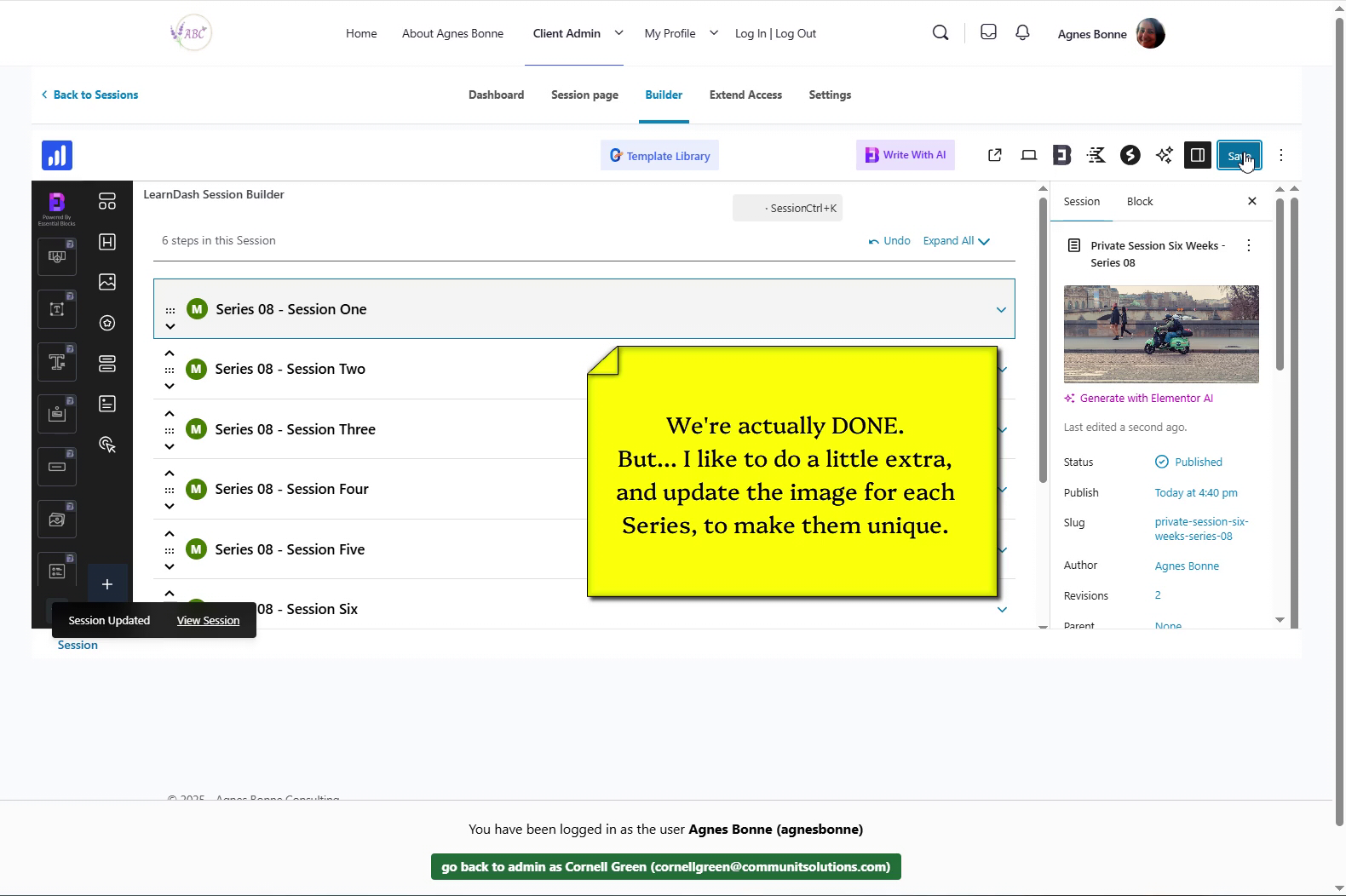Open the AI sparkles toolbar icon

1164,155
